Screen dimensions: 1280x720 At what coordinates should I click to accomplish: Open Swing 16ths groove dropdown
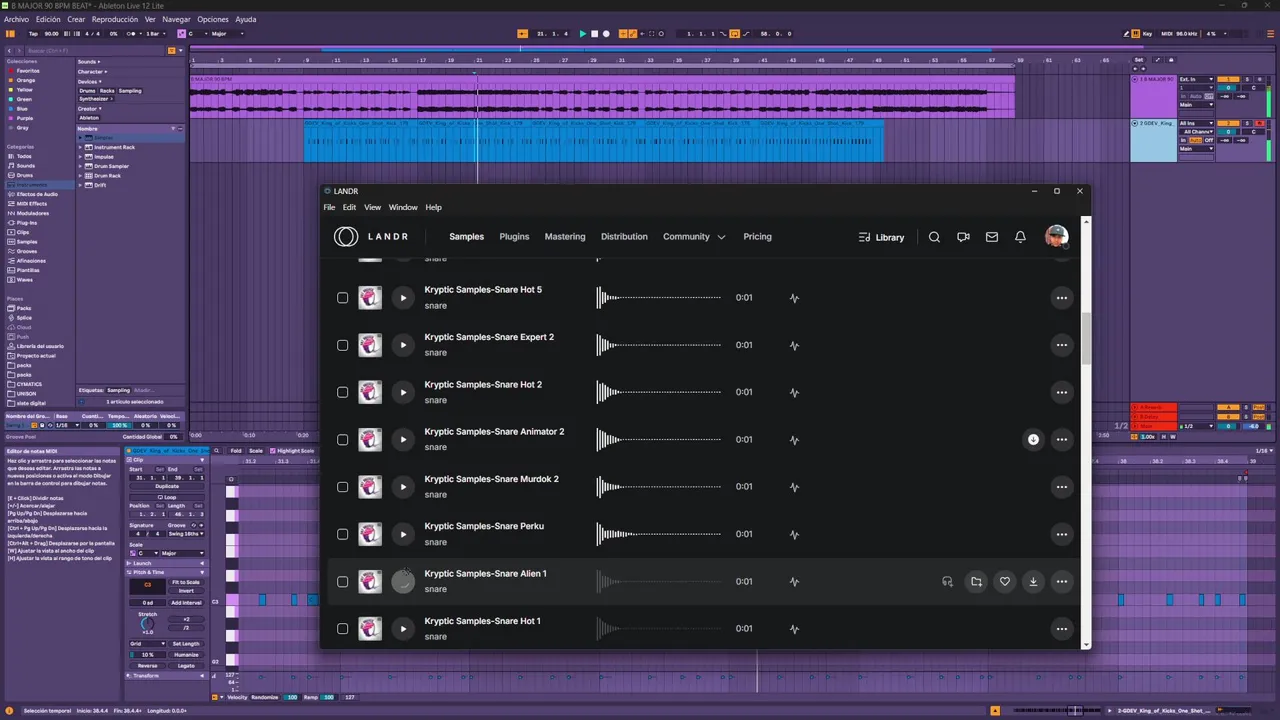tap(186, 534)
